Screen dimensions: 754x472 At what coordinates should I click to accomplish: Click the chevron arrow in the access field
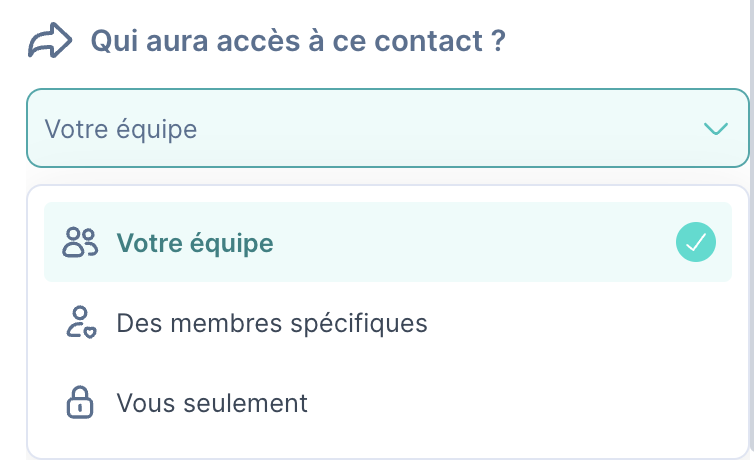pyautogui.click(x=716, y=129)
